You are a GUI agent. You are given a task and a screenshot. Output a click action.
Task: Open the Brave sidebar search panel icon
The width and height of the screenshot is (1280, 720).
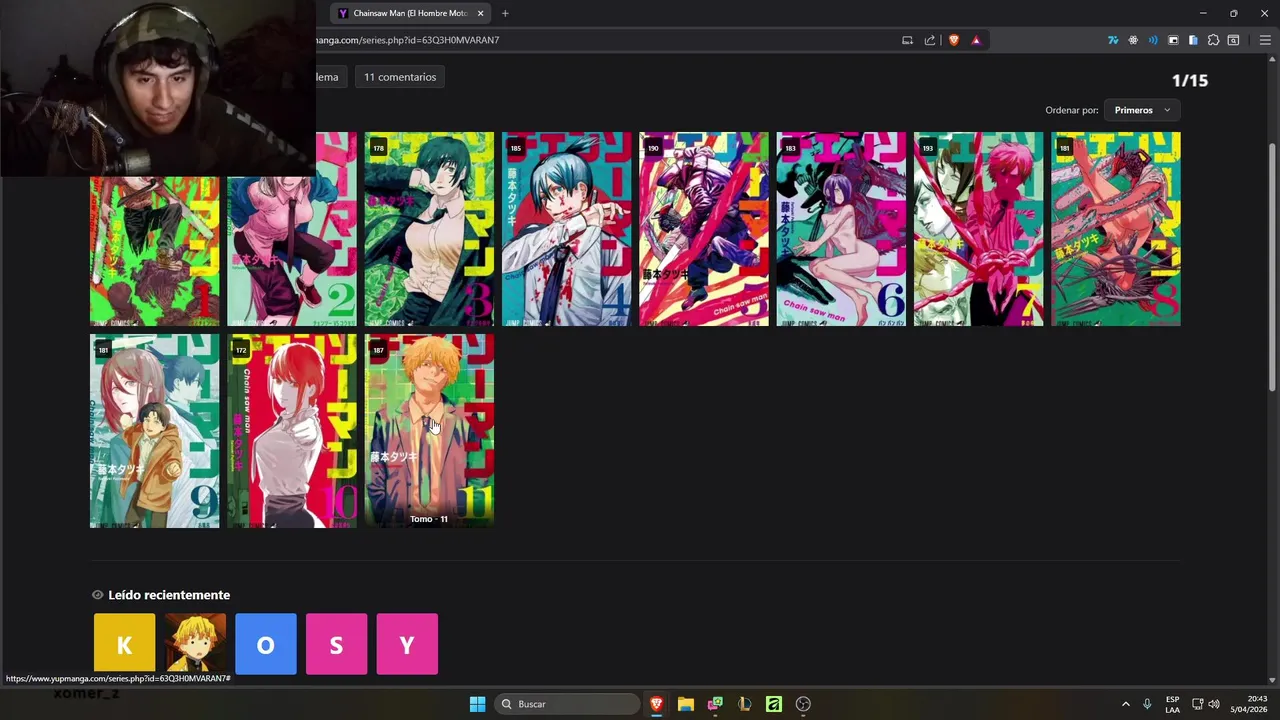click(1234, 40)
